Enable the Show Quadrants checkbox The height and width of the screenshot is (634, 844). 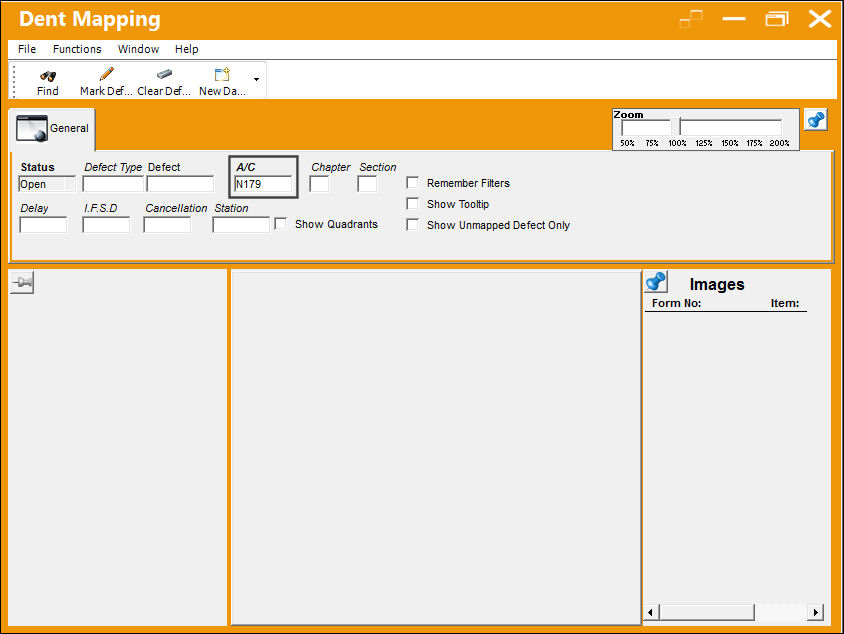[280, 223]
